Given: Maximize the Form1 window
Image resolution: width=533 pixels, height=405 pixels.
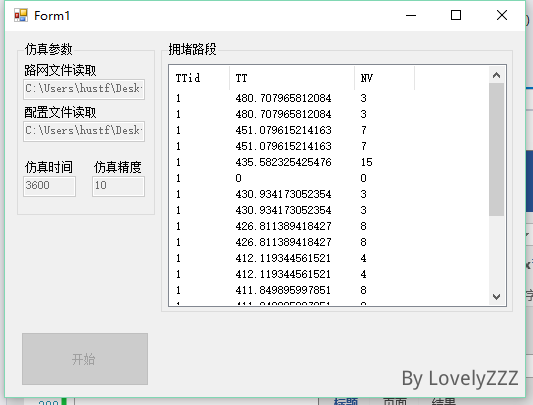Looking at the screenshot, I should click(456, 15).
